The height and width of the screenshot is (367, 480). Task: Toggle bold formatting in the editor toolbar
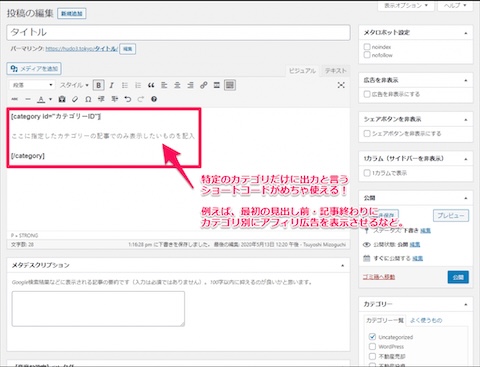coord(99,85)
